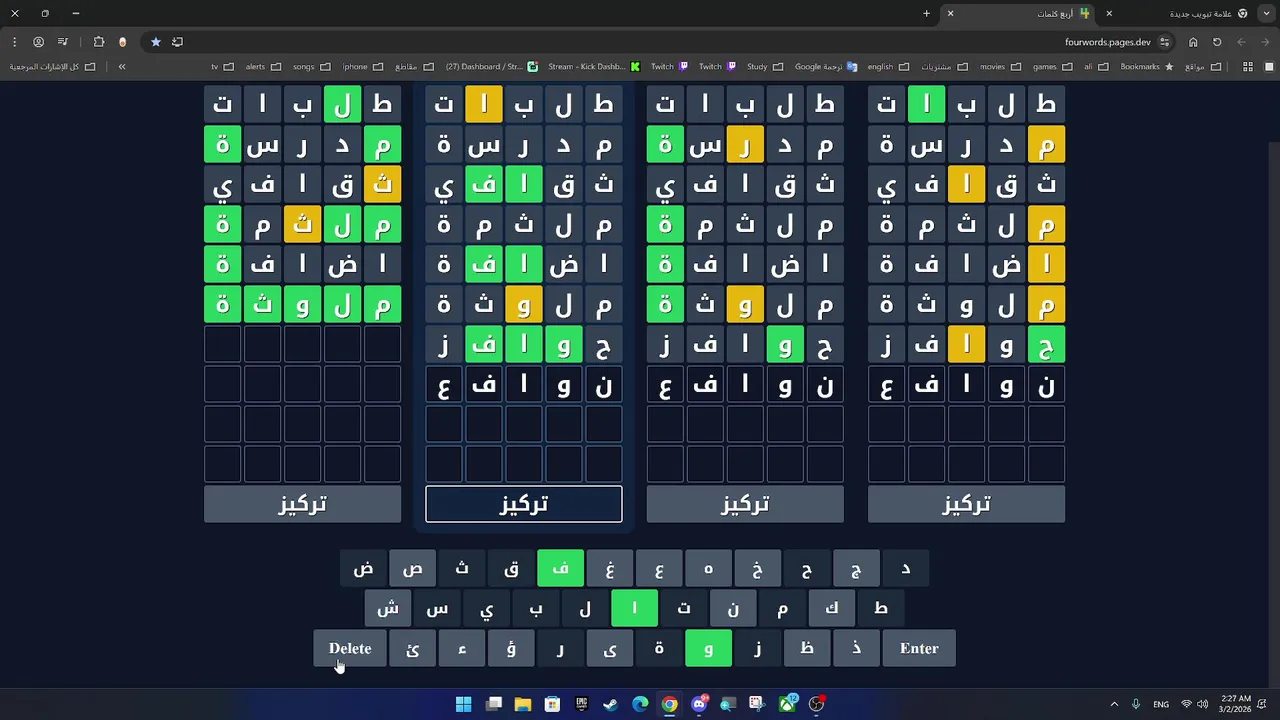Tap the خ key

tap(758, 568)
